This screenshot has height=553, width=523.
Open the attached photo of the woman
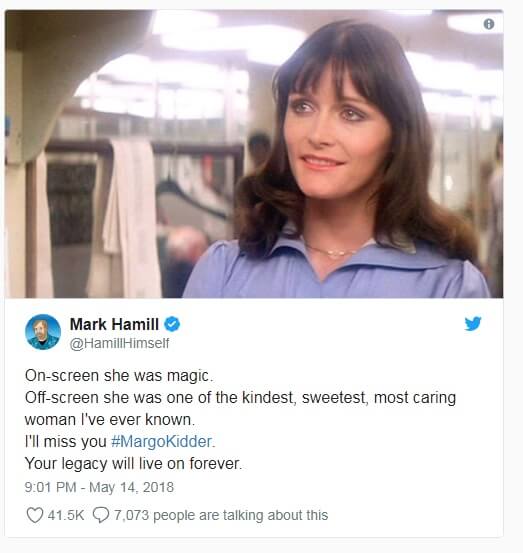tap(254, 154)
